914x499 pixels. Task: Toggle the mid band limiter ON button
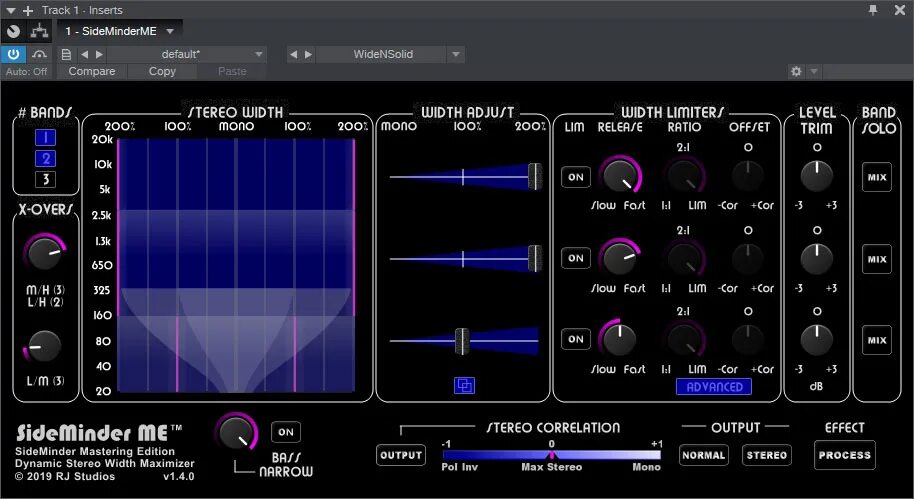click(x=576, y=258)
